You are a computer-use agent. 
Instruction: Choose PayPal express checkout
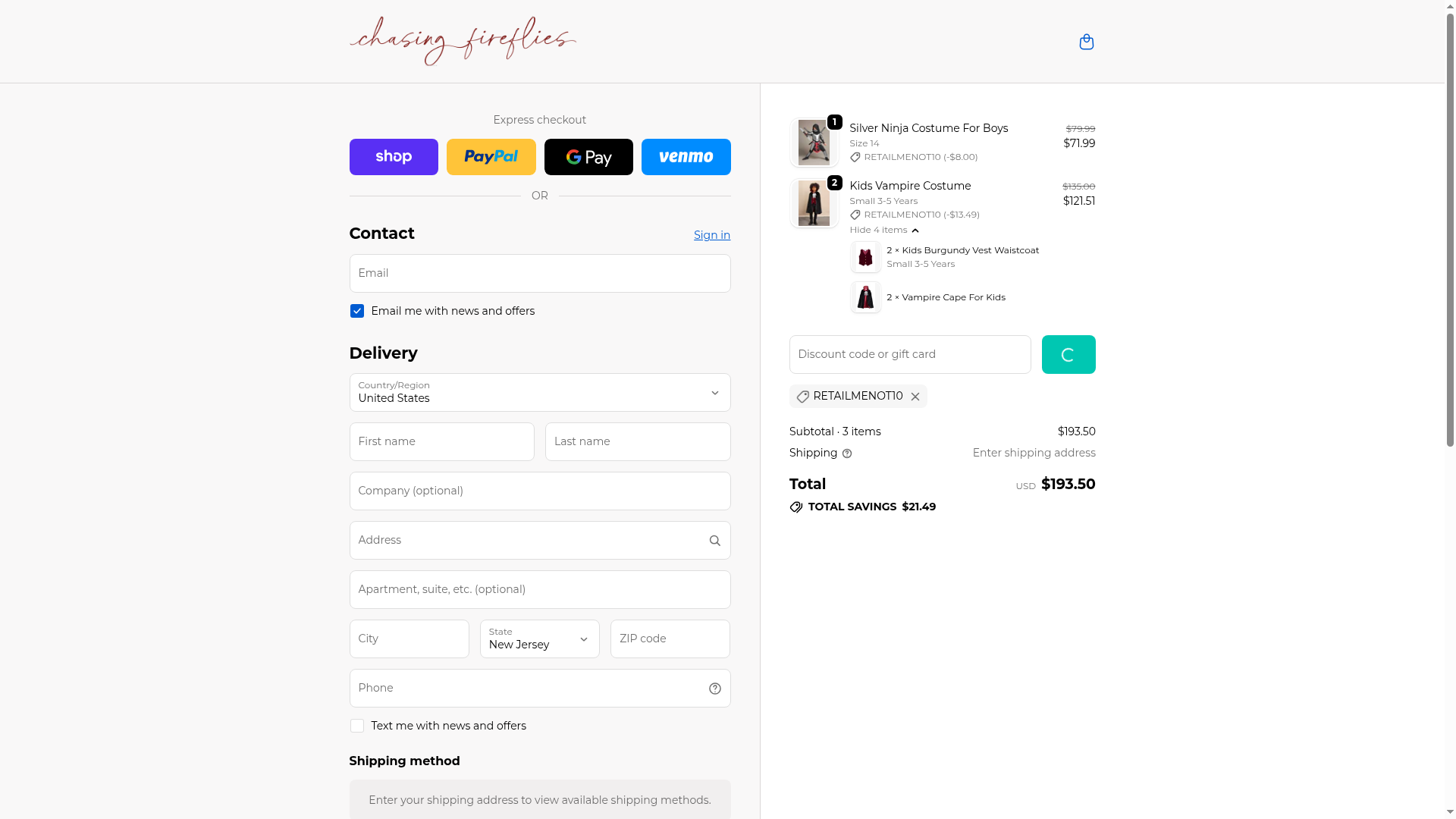pyautogui.click(x=491, y=157)
